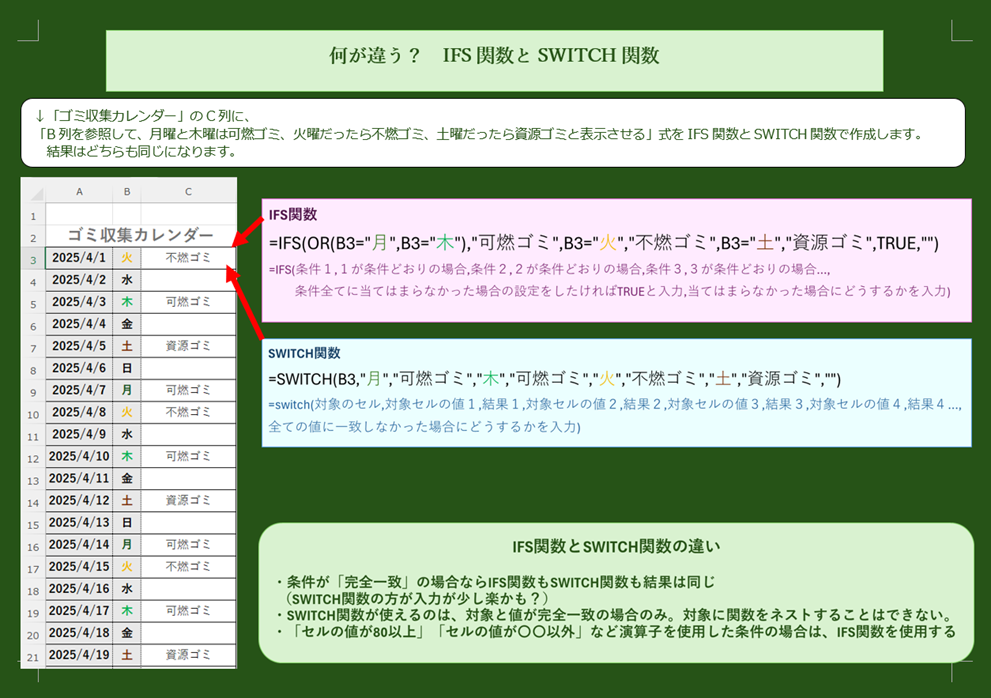
Task: Select the 火 day cell in row 3
Action: 127,257
